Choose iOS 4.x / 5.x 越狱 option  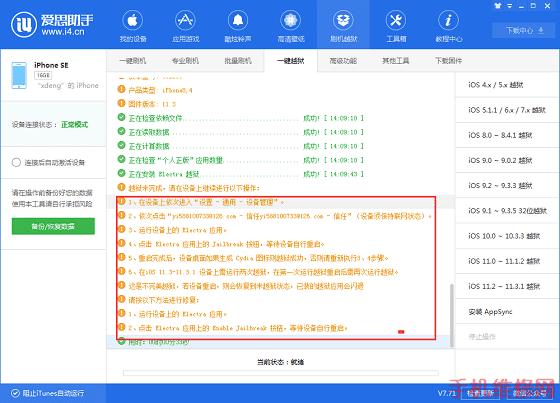508,85
